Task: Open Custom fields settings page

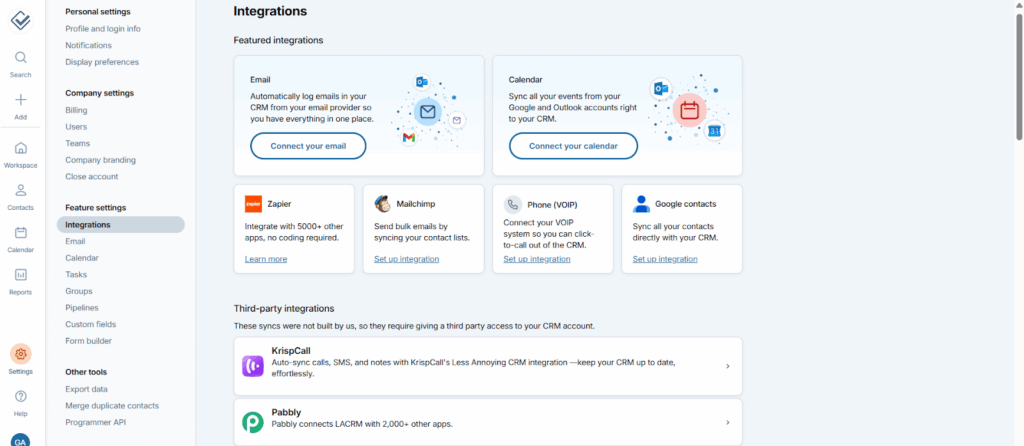Action: [x=91, y=324]
